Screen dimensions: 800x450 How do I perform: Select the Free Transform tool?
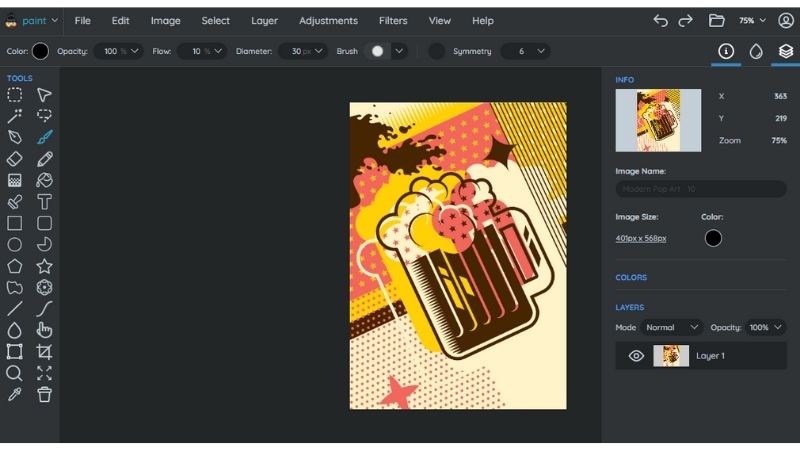click(x=14, y=352)
